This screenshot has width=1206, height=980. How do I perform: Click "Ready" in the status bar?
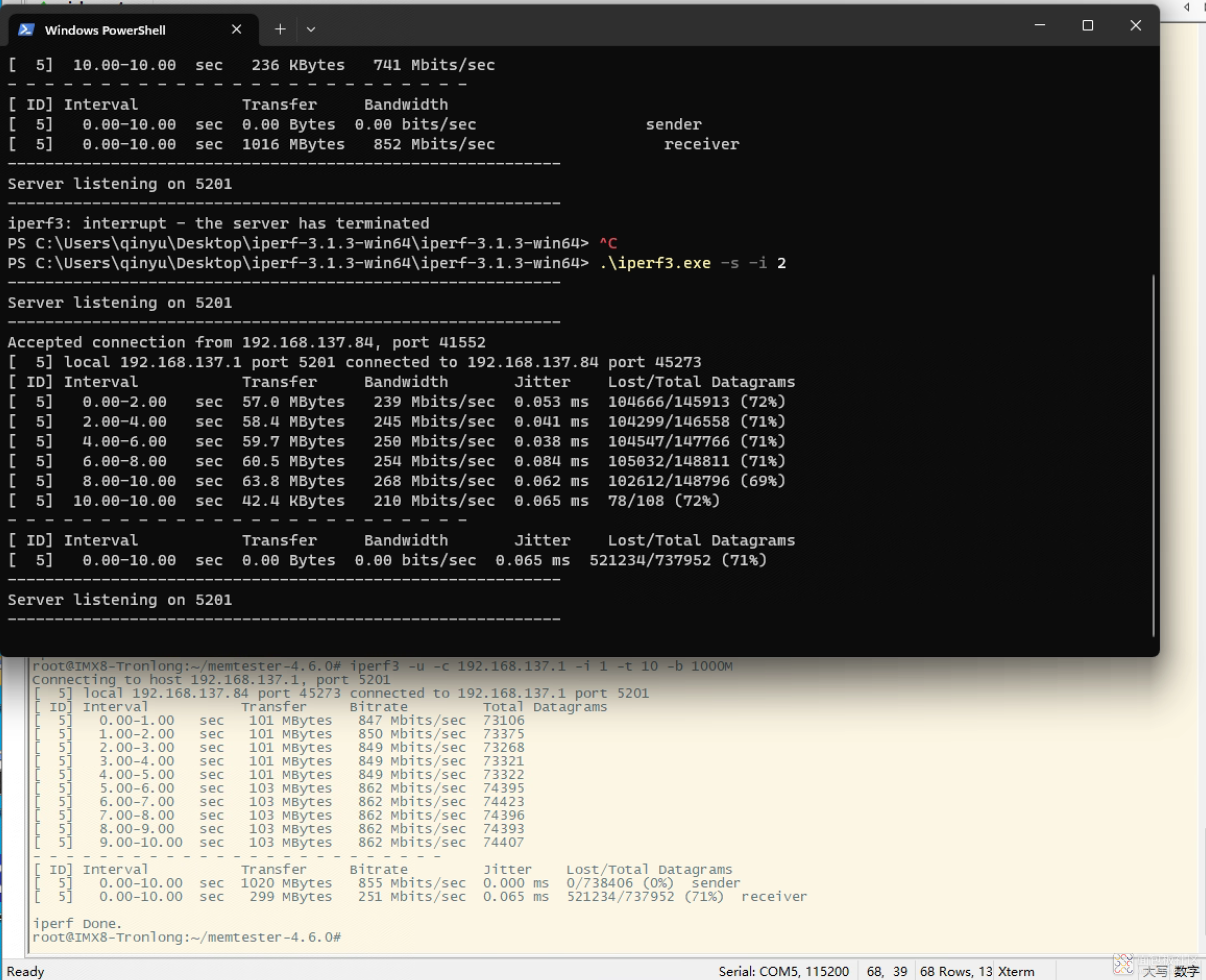(26, 971)
